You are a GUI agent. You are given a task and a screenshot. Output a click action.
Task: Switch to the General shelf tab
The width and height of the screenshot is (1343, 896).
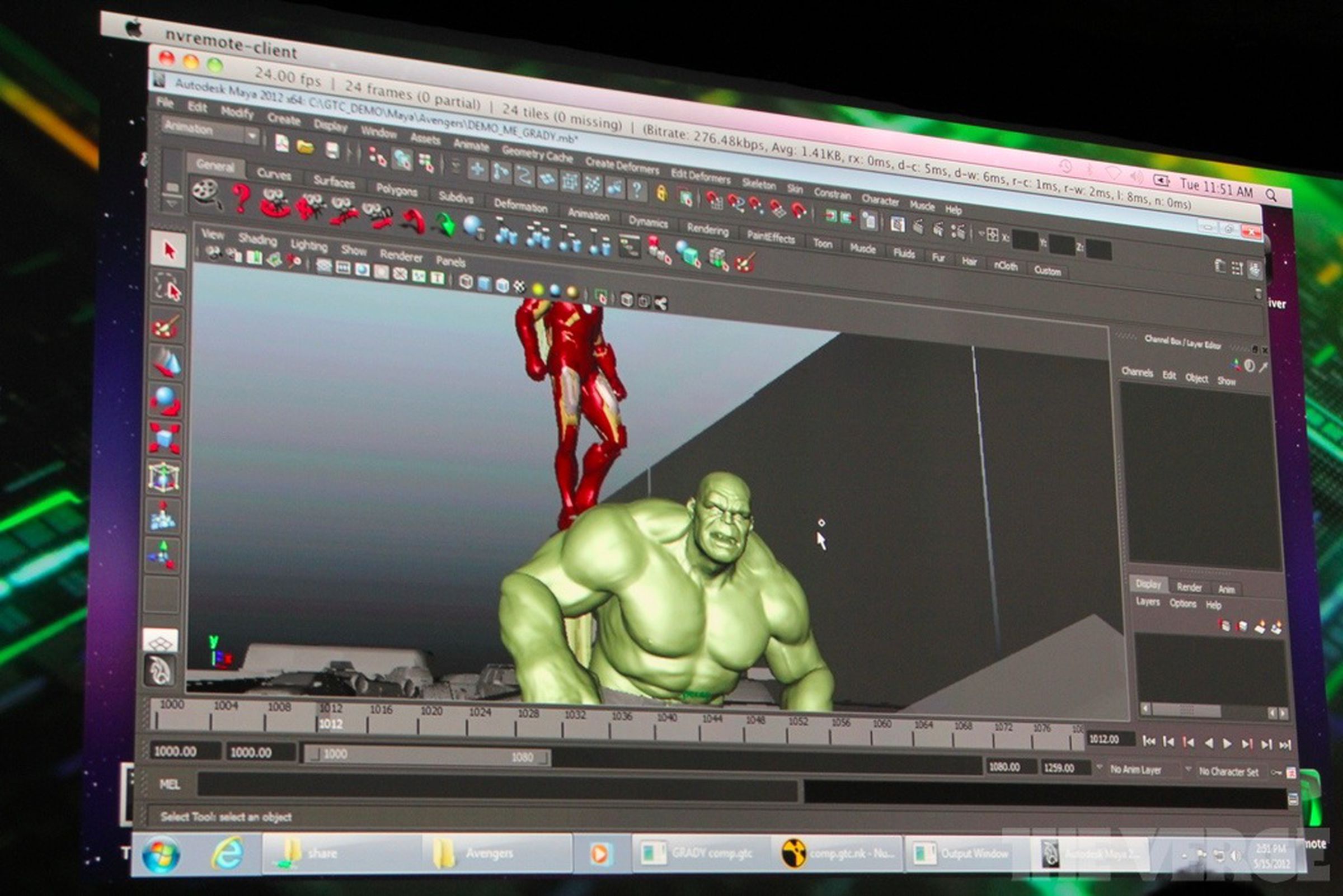click(215, 166)
